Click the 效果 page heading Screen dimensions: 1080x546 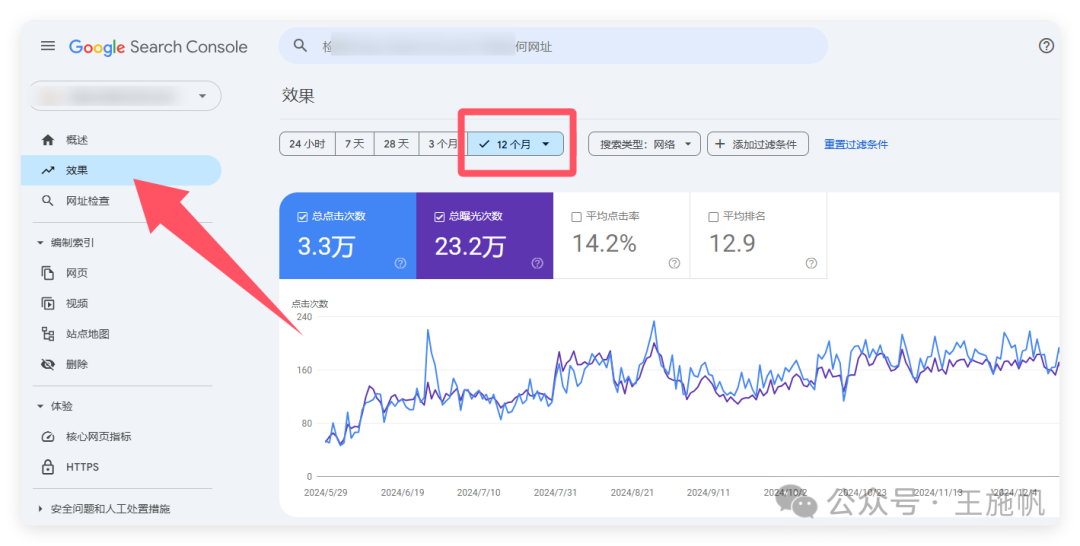[298, 96]
